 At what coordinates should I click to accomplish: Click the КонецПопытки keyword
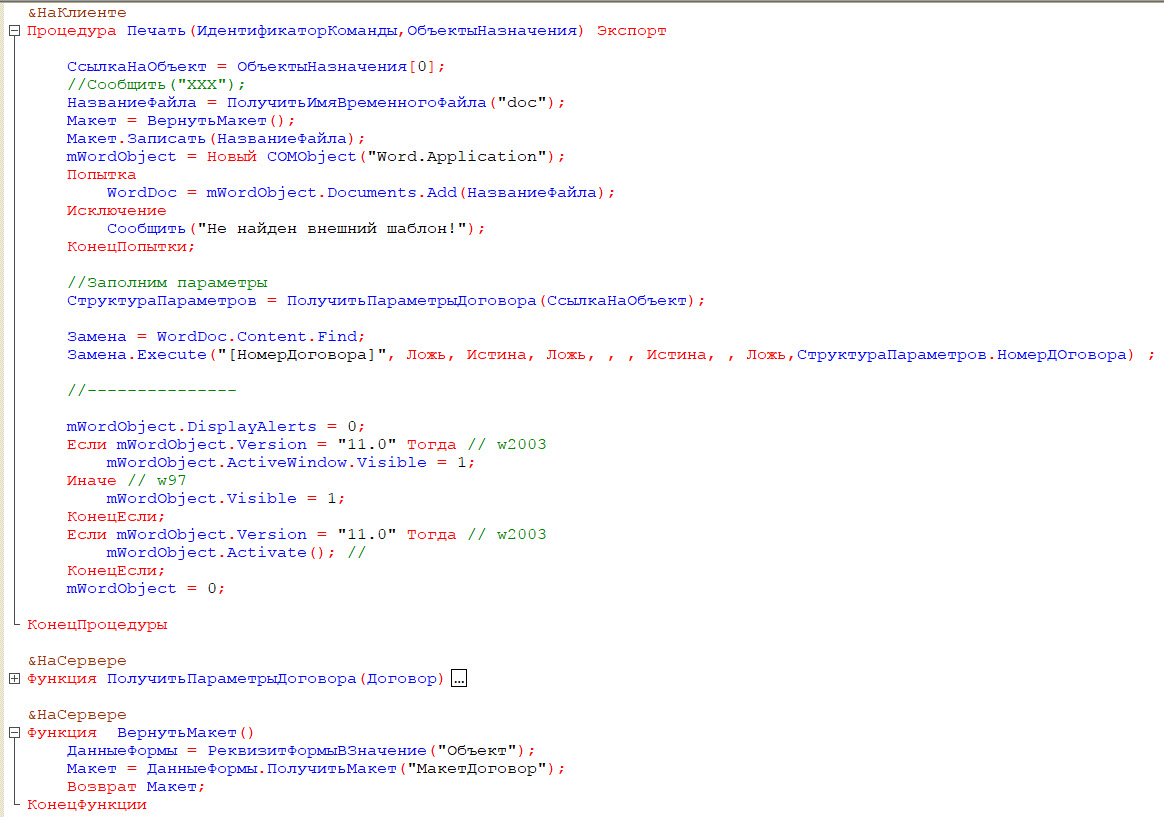[131, 247]
